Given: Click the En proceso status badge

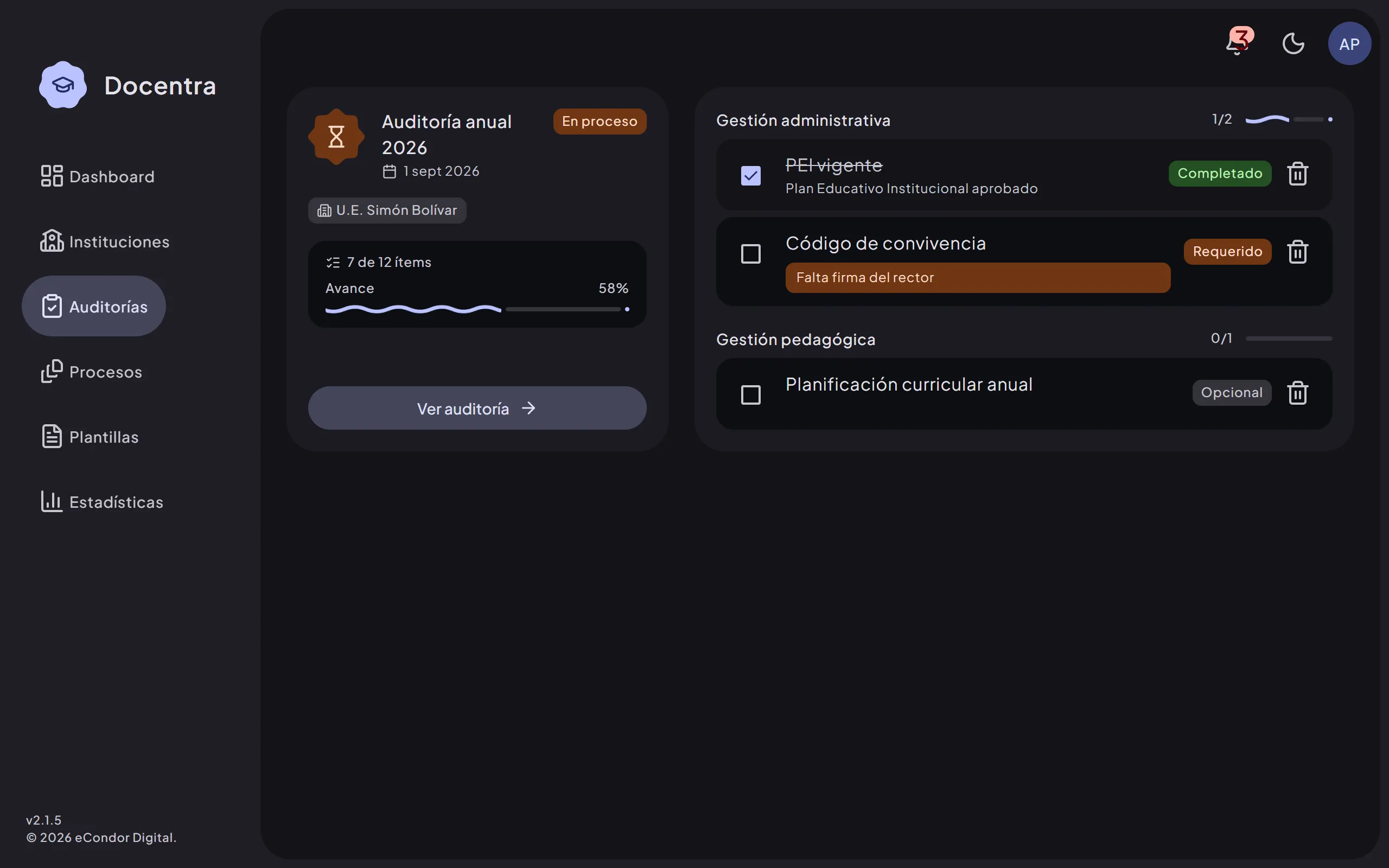Looking at the screenshot, I should (x=599, y=121).
